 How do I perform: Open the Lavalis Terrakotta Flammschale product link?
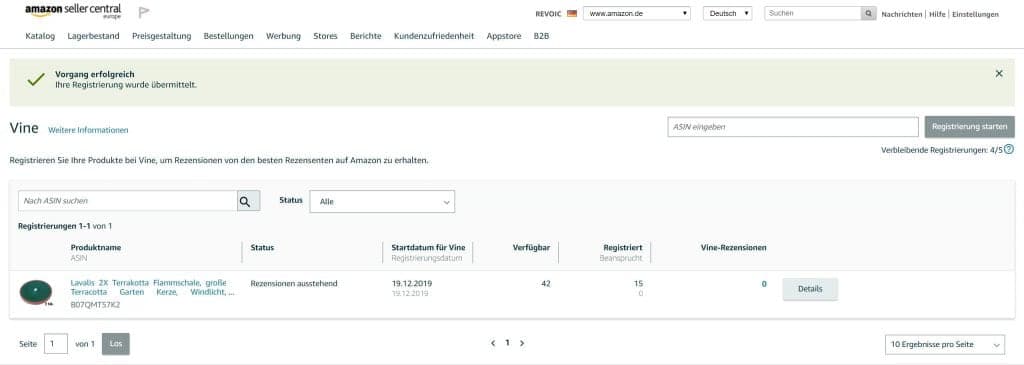[x=151, y=288]
